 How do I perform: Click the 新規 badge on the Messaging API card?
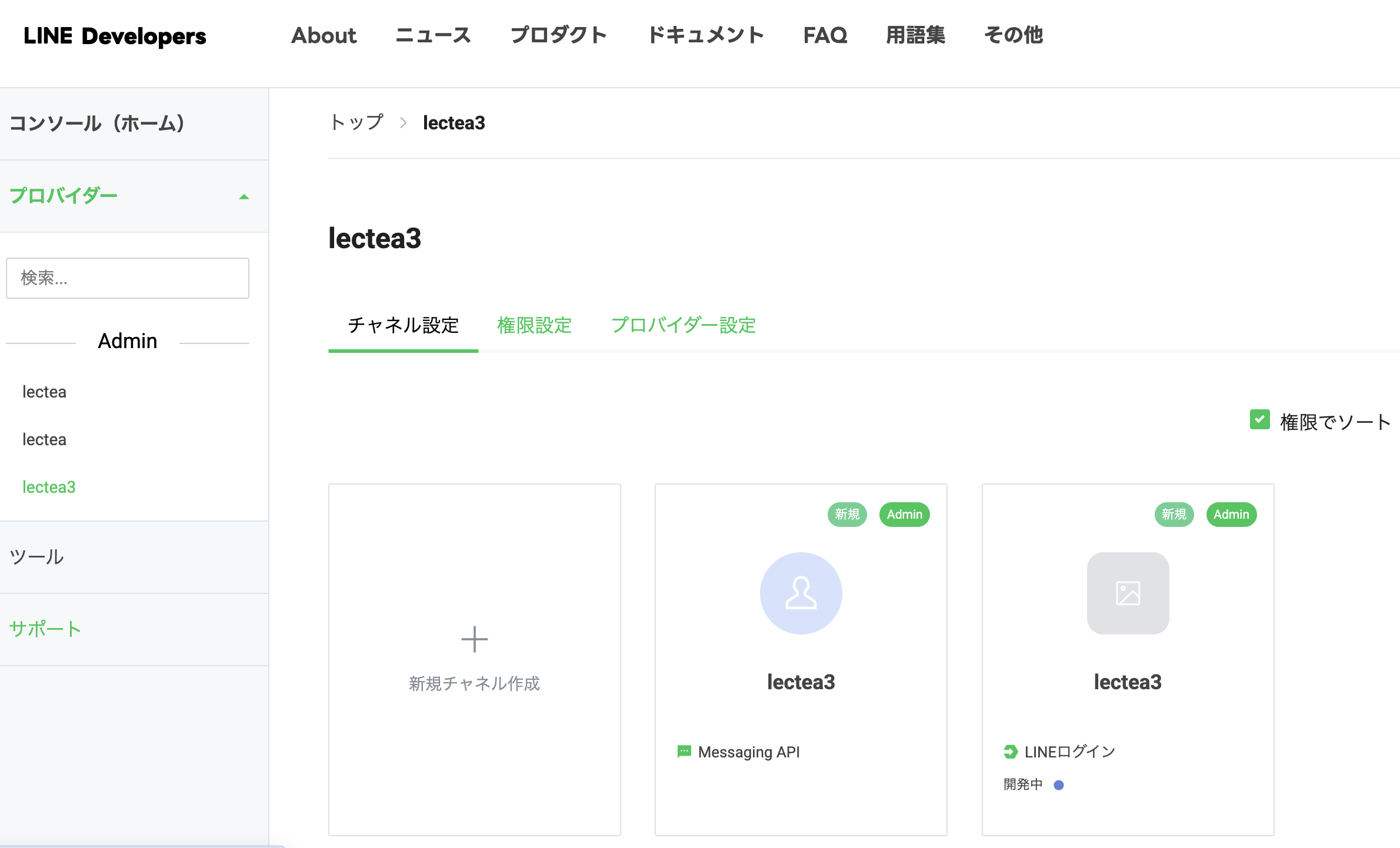[x=846, y=515]
